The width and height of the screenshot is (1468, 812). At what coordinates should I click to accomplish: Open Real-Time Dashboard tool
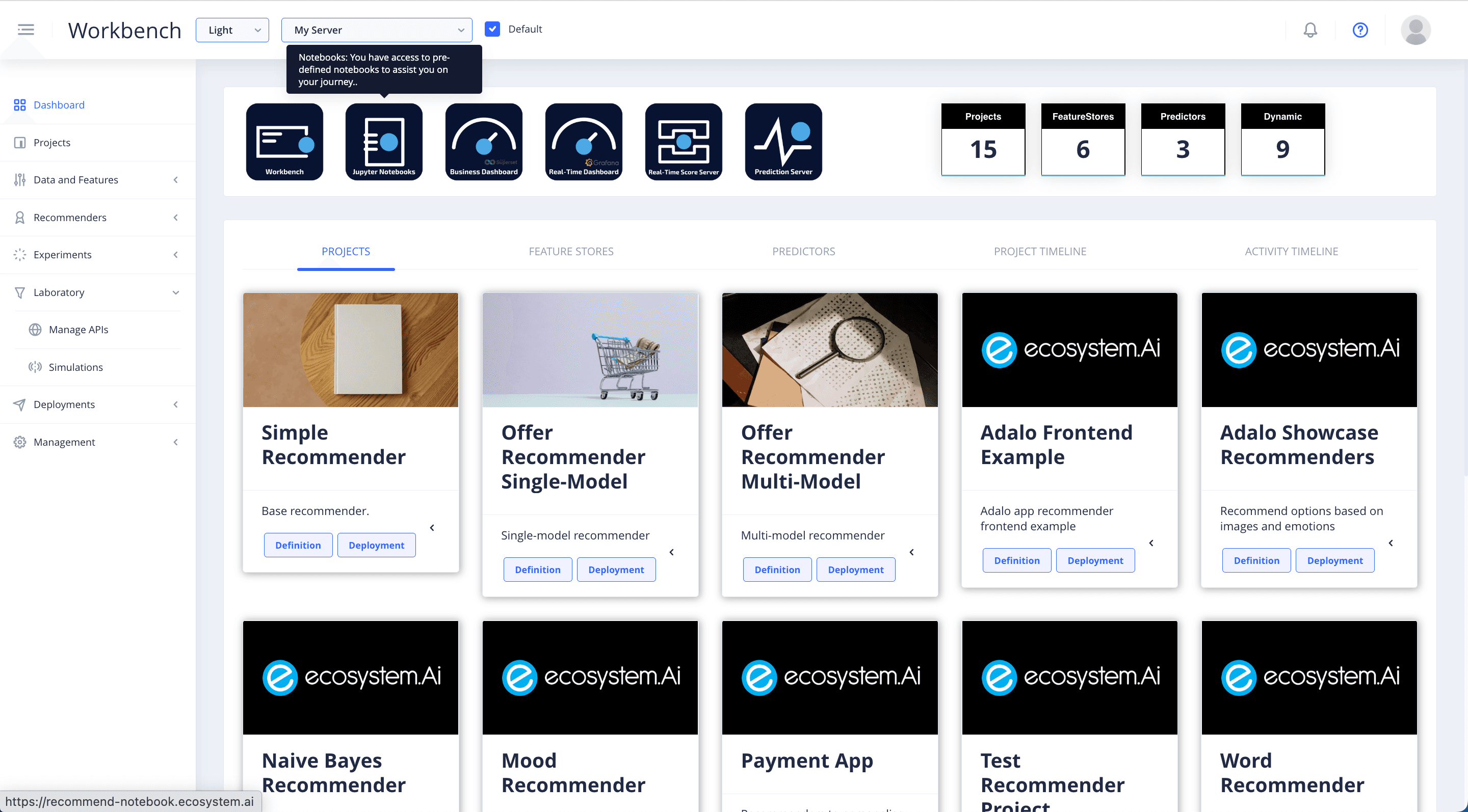pos(584,141)
